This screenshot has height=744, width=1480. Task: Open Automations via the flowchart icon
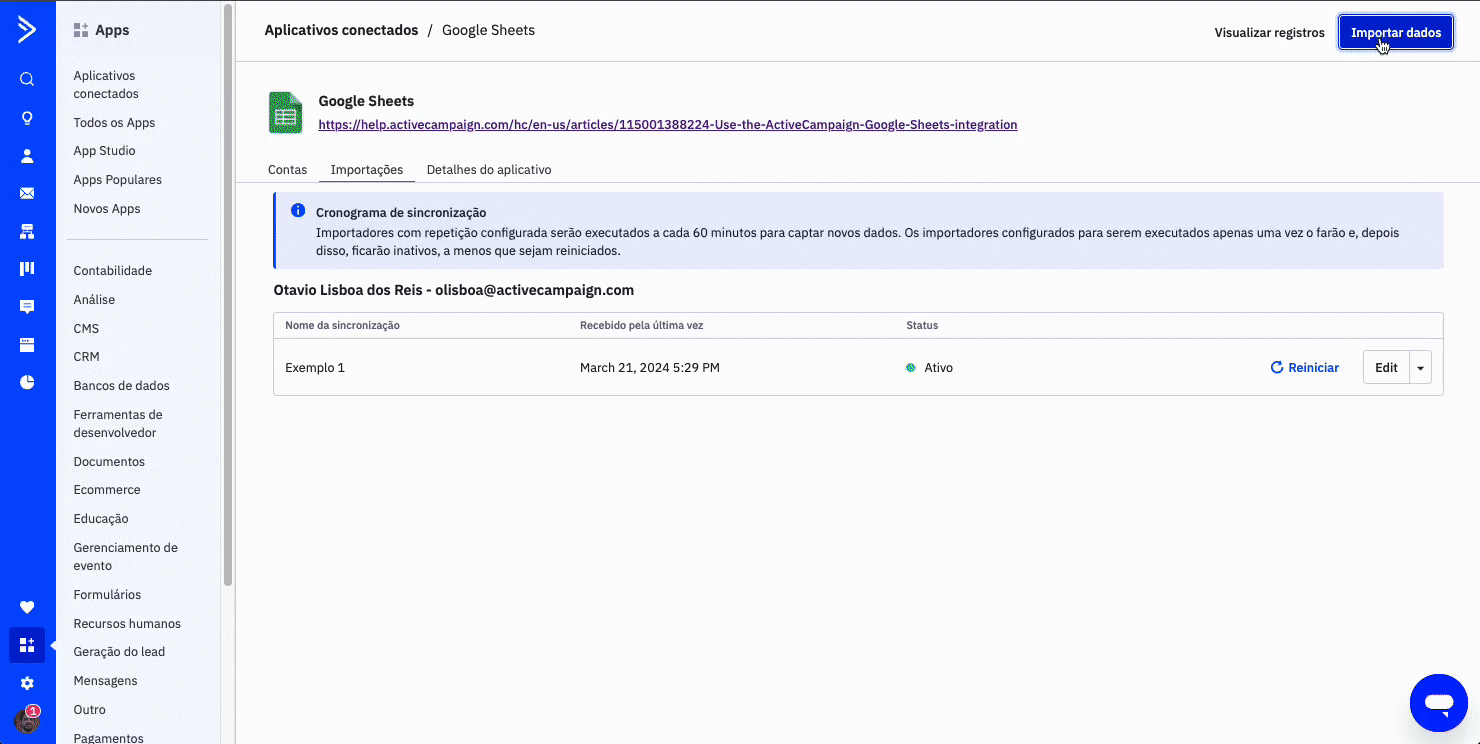coord(27,232)
